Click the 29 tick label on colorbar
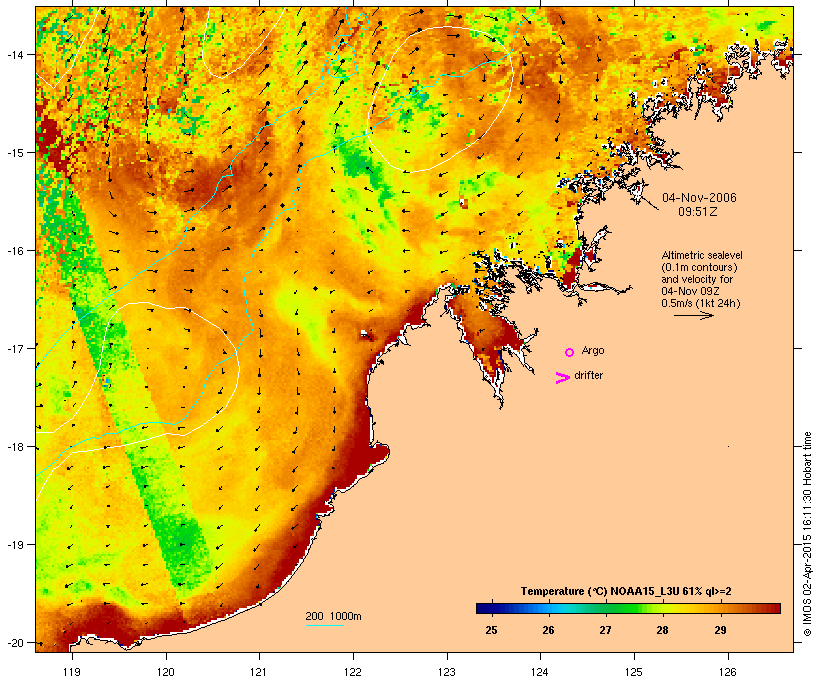820x680 pixels. pyautogui.click(x=720, y=630)
